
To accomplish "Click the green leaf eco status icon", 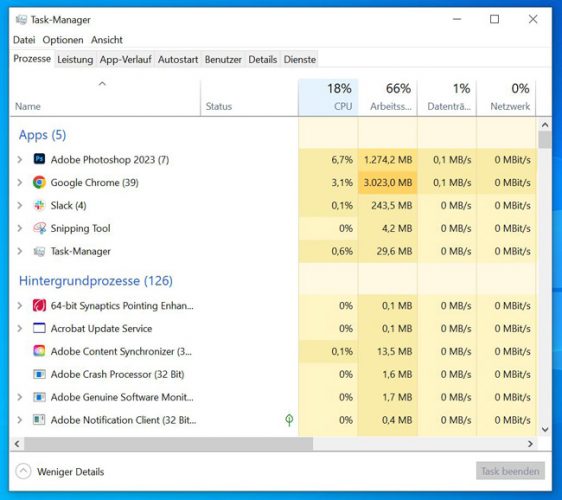I will click(x=289, y=420).
